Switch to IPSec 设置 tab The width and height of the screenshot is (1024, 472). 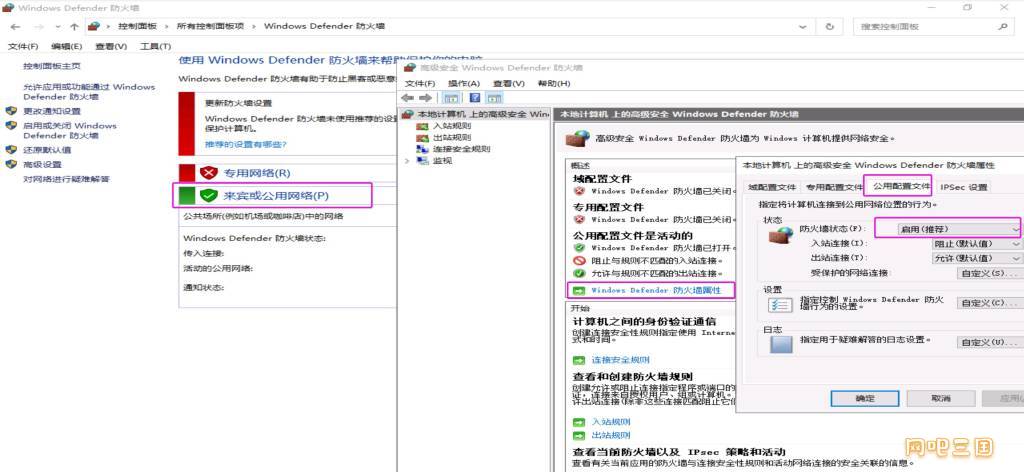(963, 187)
